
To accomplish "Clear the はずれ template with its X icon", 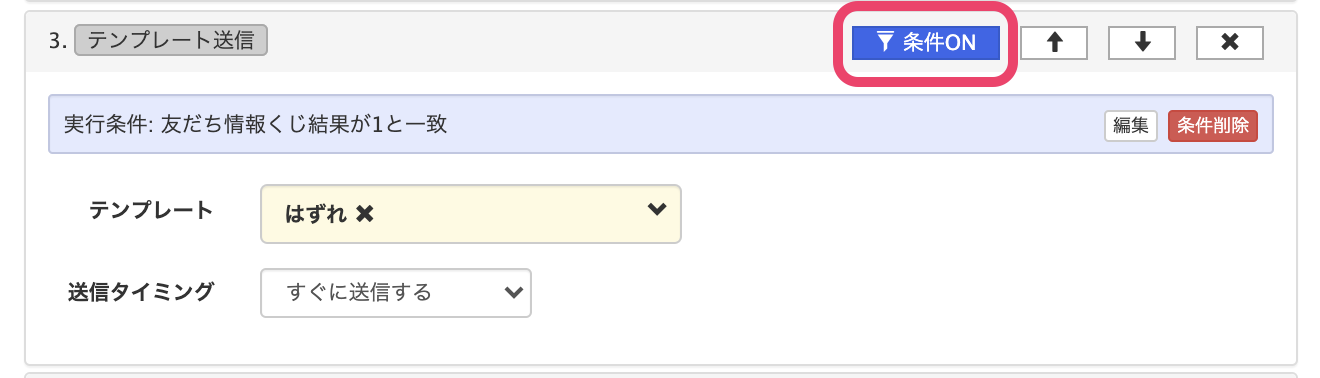I will coord(365,213).
